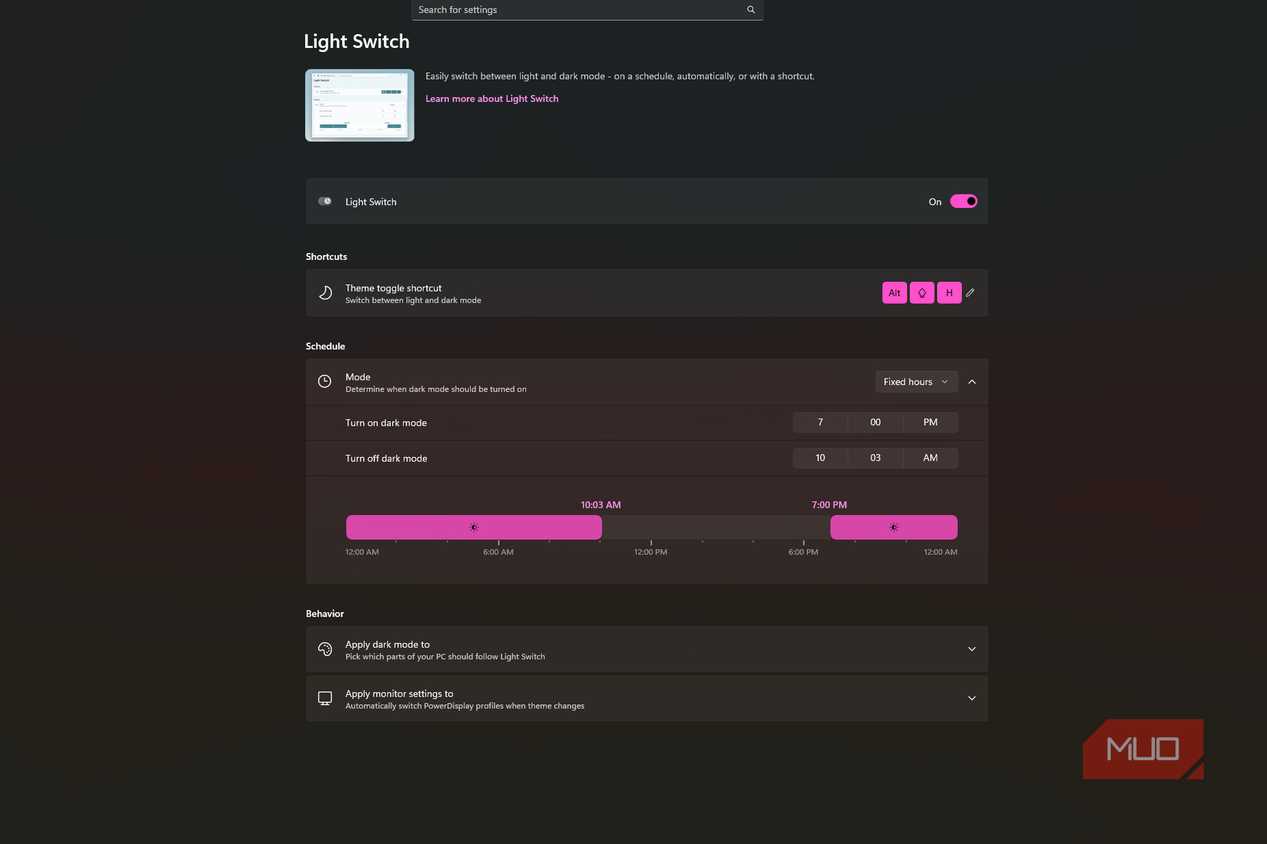Click the Shortcuts section heading
This screenshot has height=844, width=1267.
click(326, 257)
